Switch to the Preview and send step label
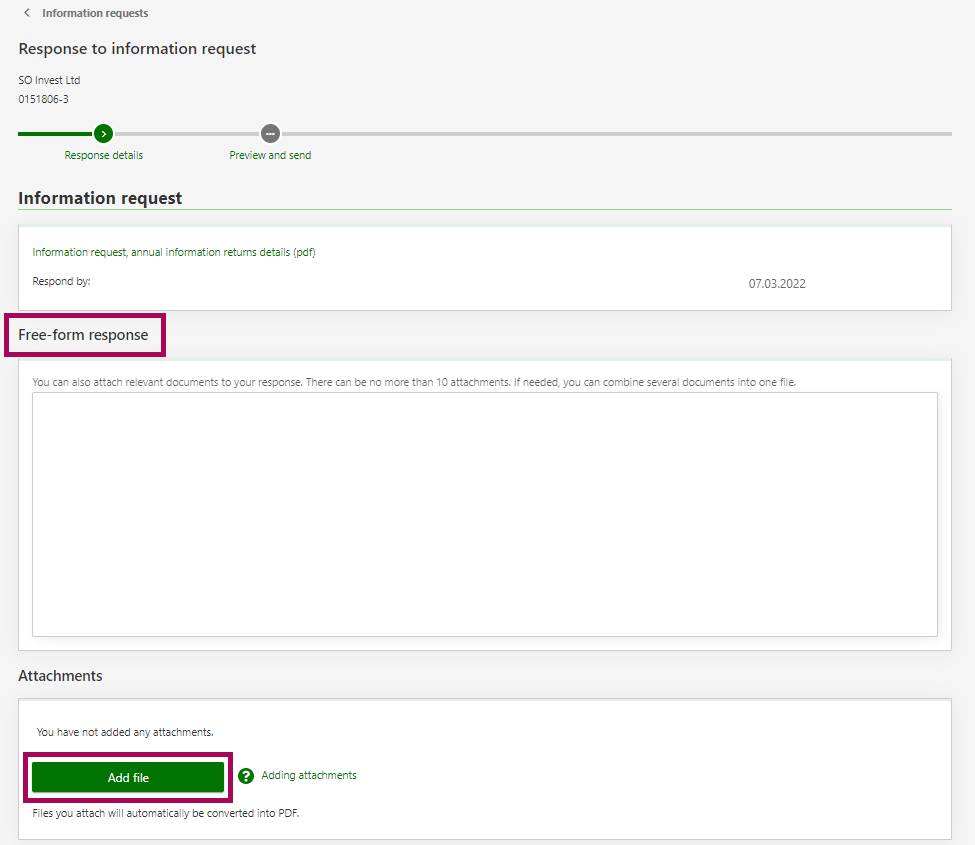The image size is (975, 845). point(270,155)
